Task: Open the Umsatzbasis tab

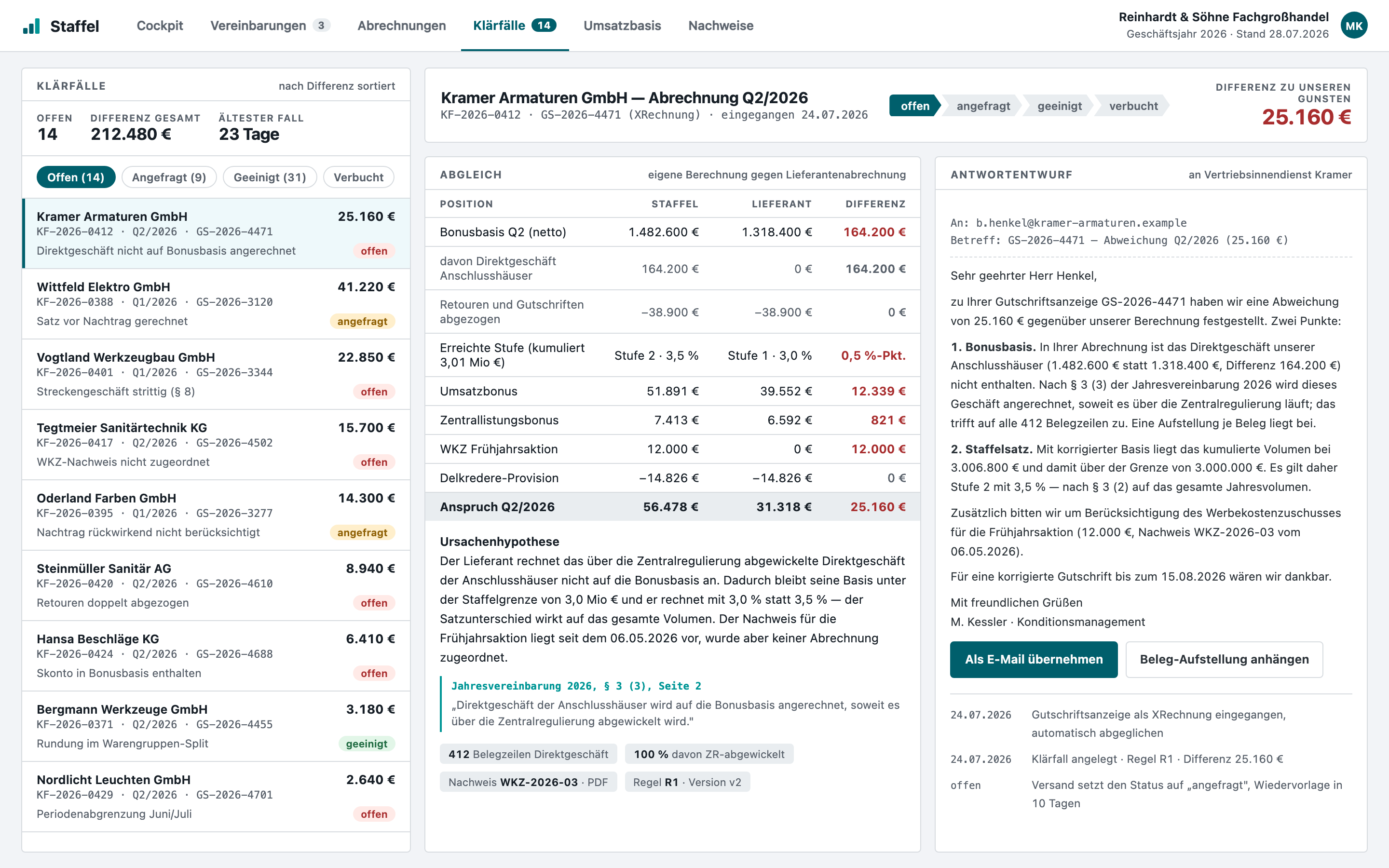Action: coord(622,26)
